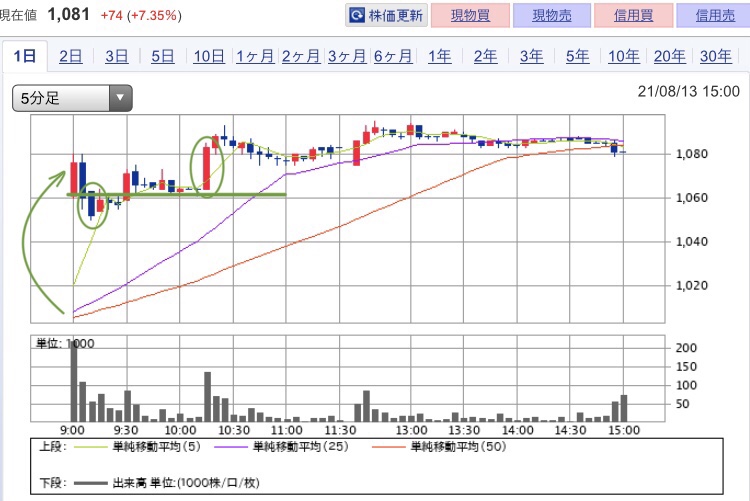Viewport: 750px width, 501px height.
Task: Switch to the 2年 chart tab
Action: point(485,56)
